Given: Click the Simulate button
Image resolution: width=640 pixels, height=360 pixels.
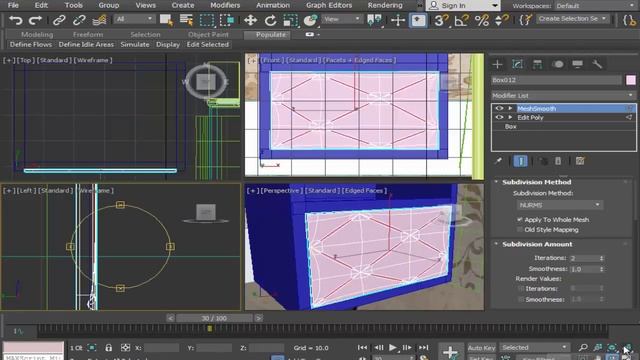Looking at the screenshot, I should coord(135,44).
